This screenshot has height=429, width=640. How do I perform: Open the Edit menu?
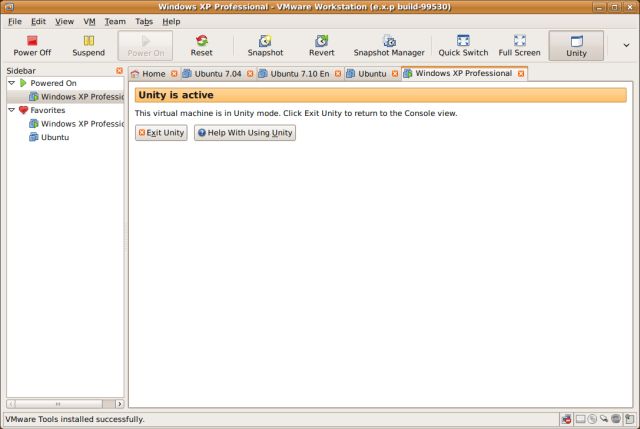38,22
